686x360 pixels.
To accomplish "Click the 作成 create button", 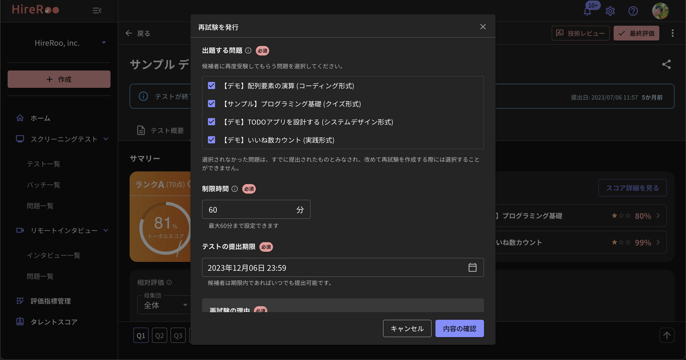I will point(59,79).
